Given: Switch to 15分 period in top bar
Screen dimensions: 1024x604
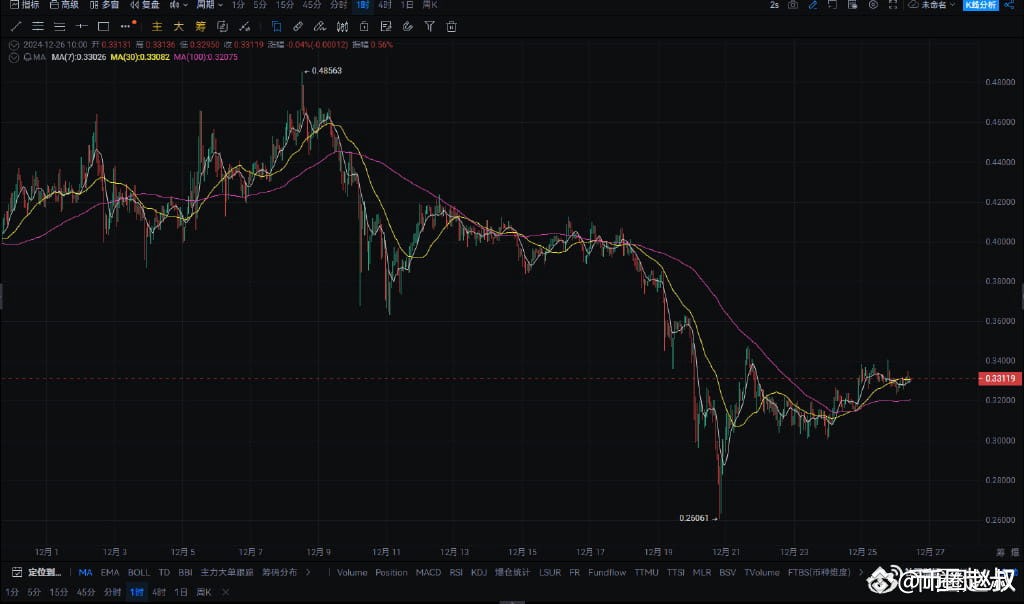Looking at the screenshot, I should click(x=285, y=5).
